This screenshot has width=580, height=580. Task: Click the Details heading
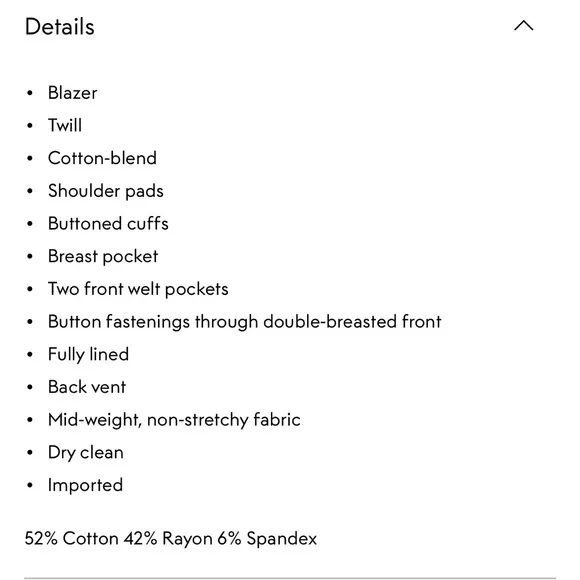[x=60, y=27]
